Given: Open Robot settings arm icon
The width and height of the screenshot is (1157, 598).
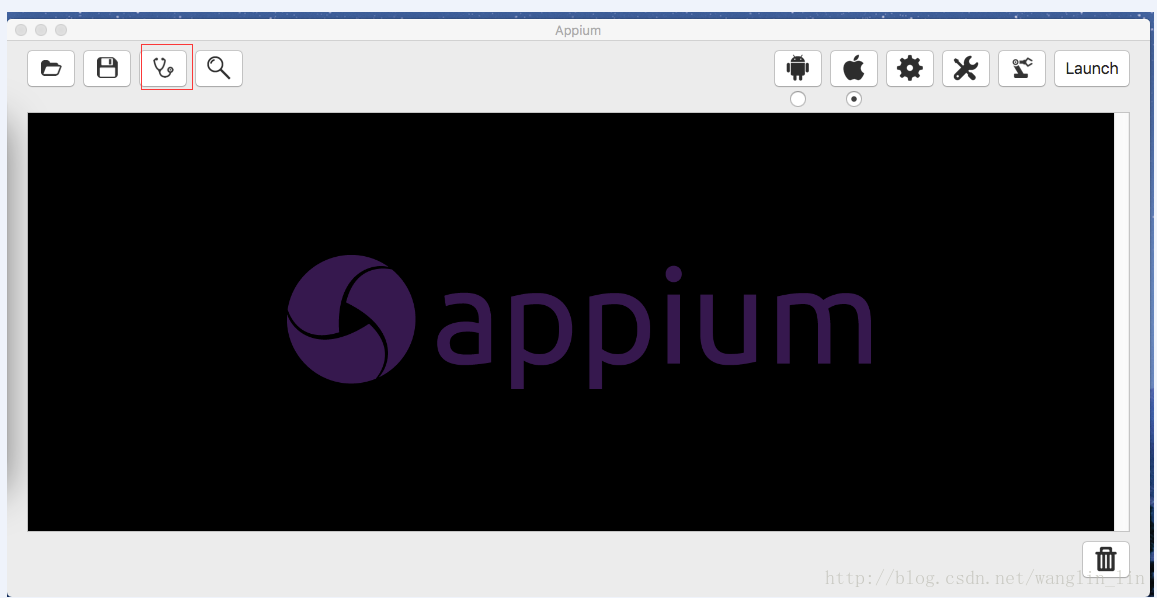Looking at the screenshot, I should click(1022, 69).
